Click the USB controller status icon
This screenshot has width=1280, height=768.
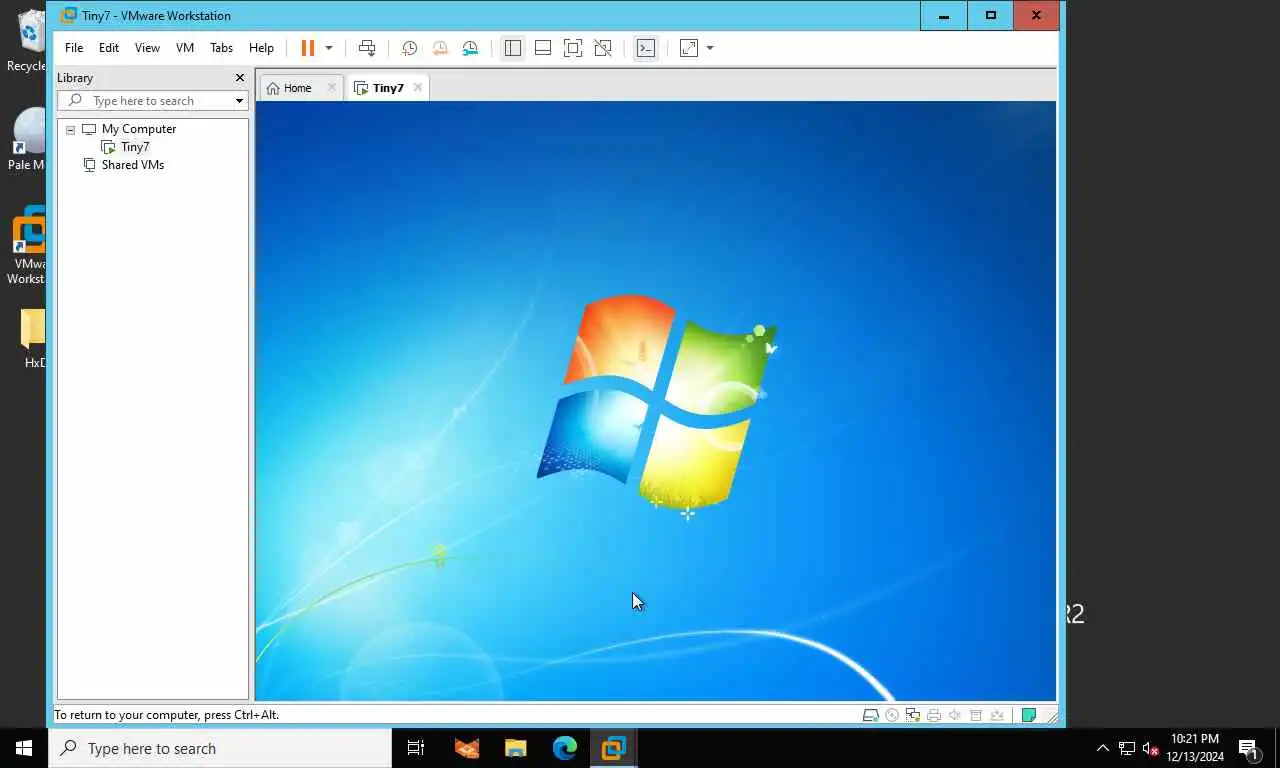(976, 715)
